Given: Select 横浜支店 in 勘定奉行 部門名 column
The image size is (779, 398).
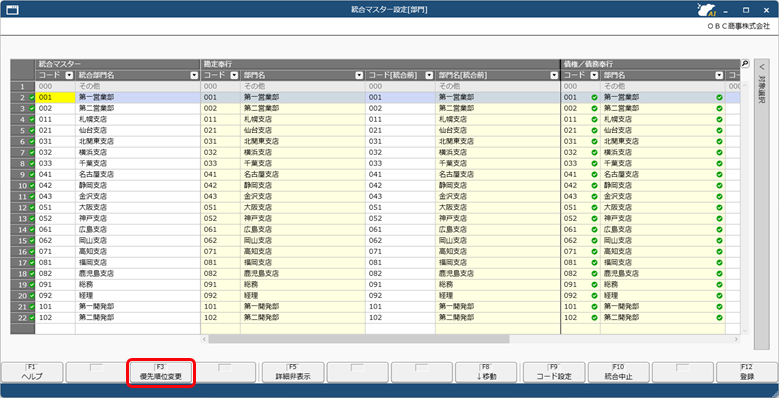Looking at the screenshot, I should [x=303, y=152].
